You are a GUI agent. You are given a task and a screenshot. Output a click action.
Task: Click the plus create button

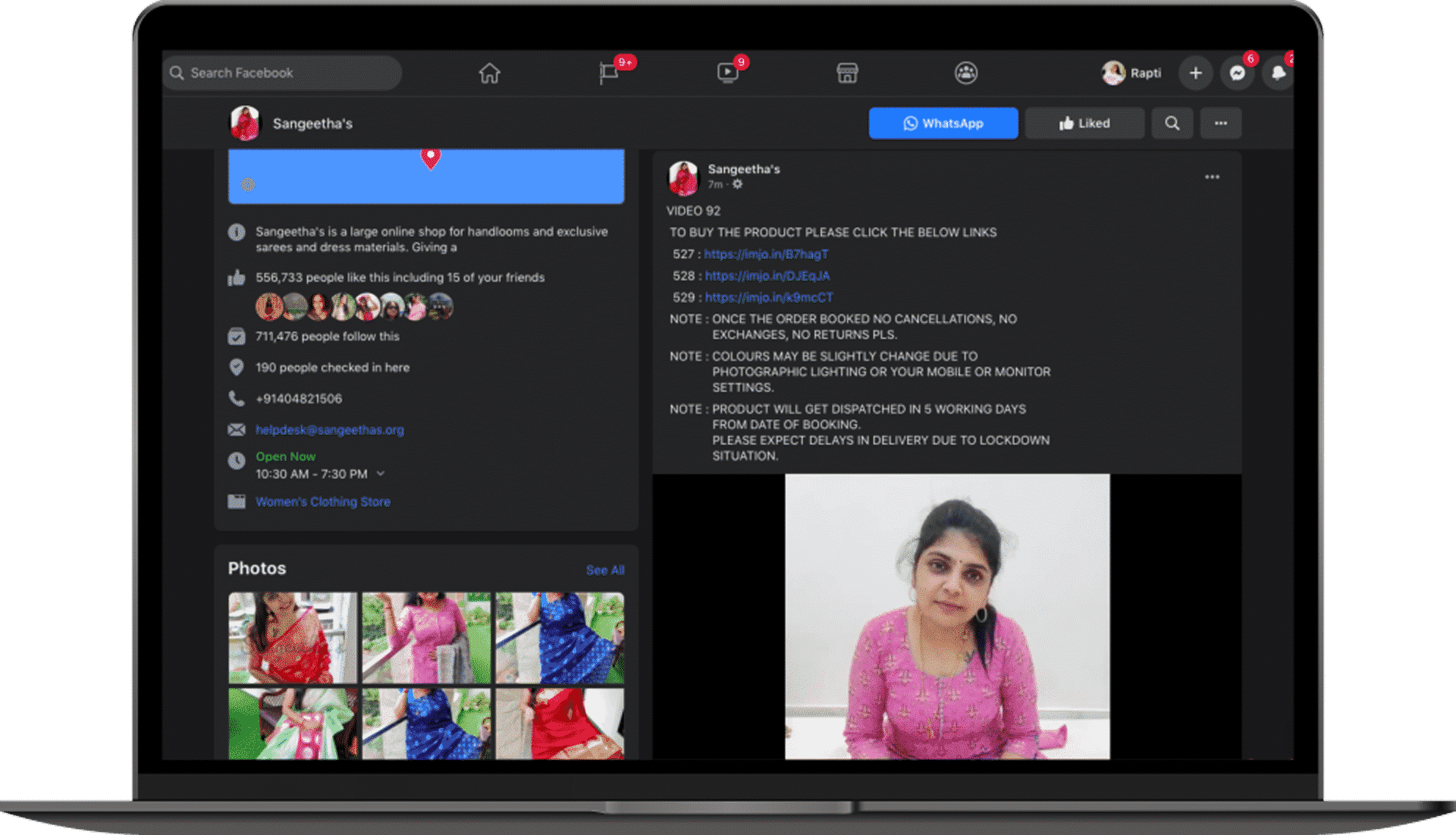[x=1195, y=73]
